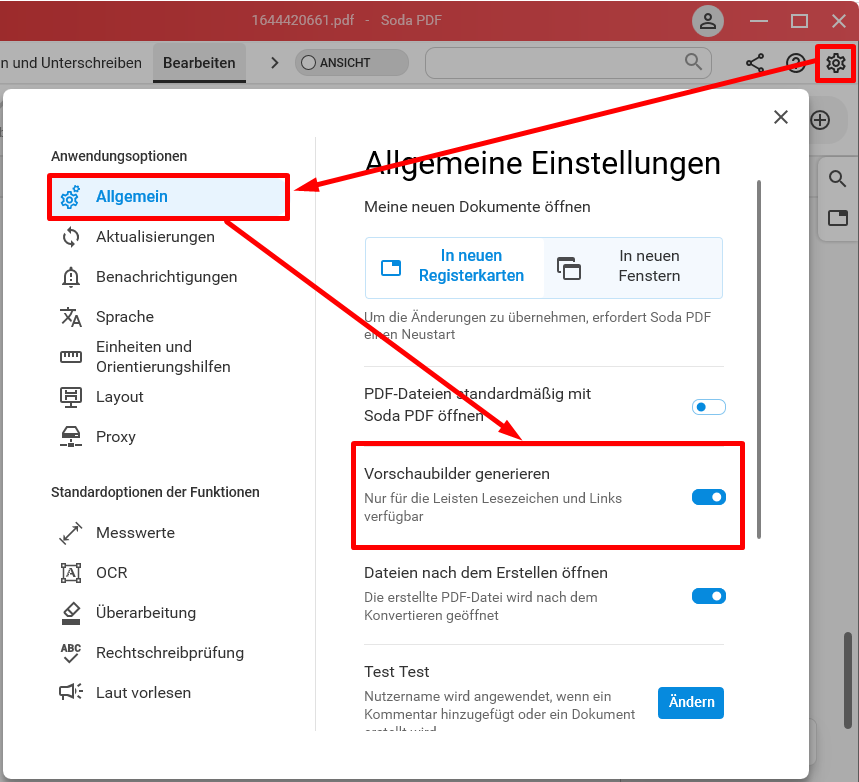Click the title bar text 1644420661.pdf
Viewport: 859px width, 782px height.
pos(303,20)
